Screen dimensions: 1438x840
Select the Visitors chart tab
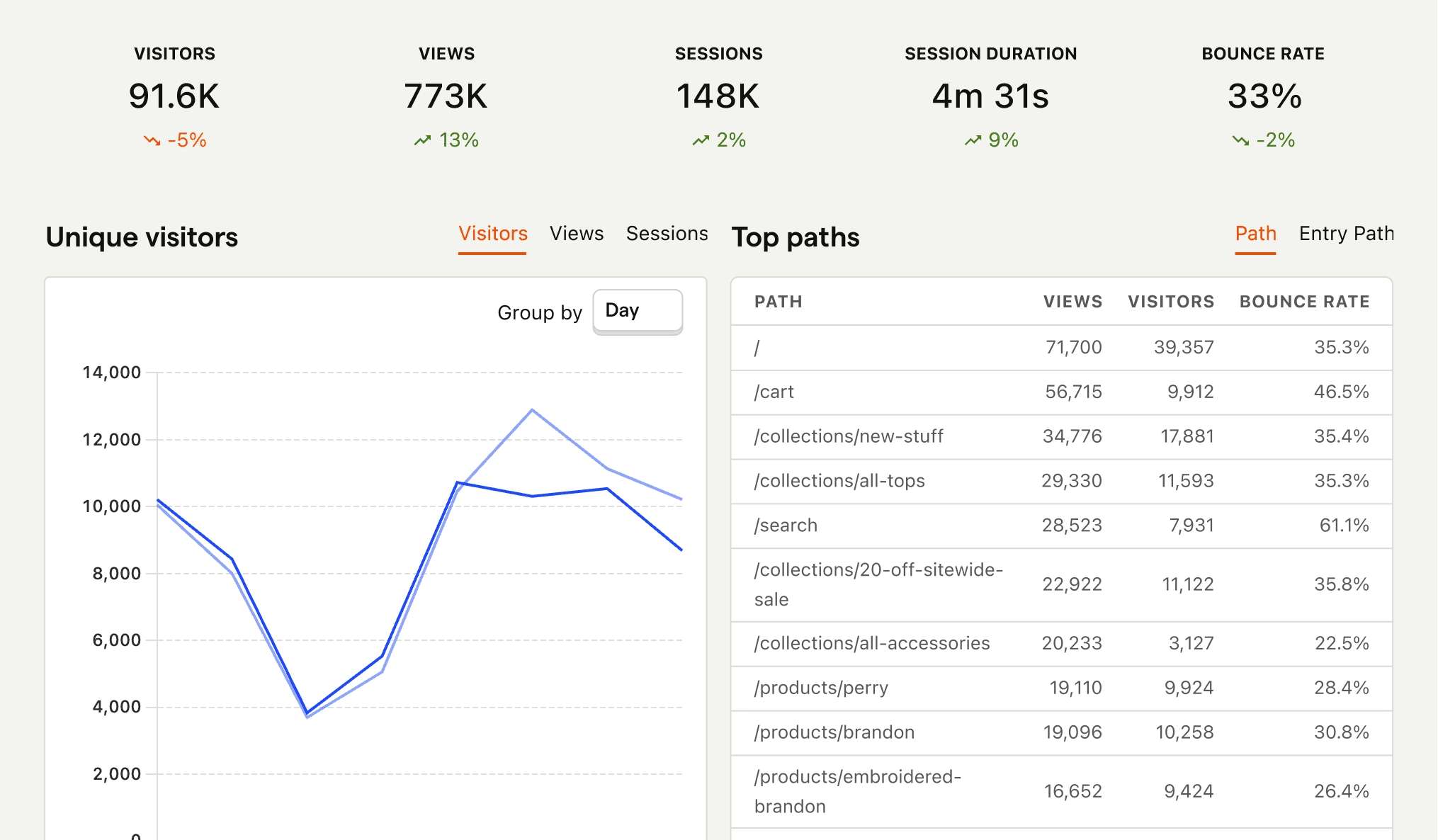[492, 234]
